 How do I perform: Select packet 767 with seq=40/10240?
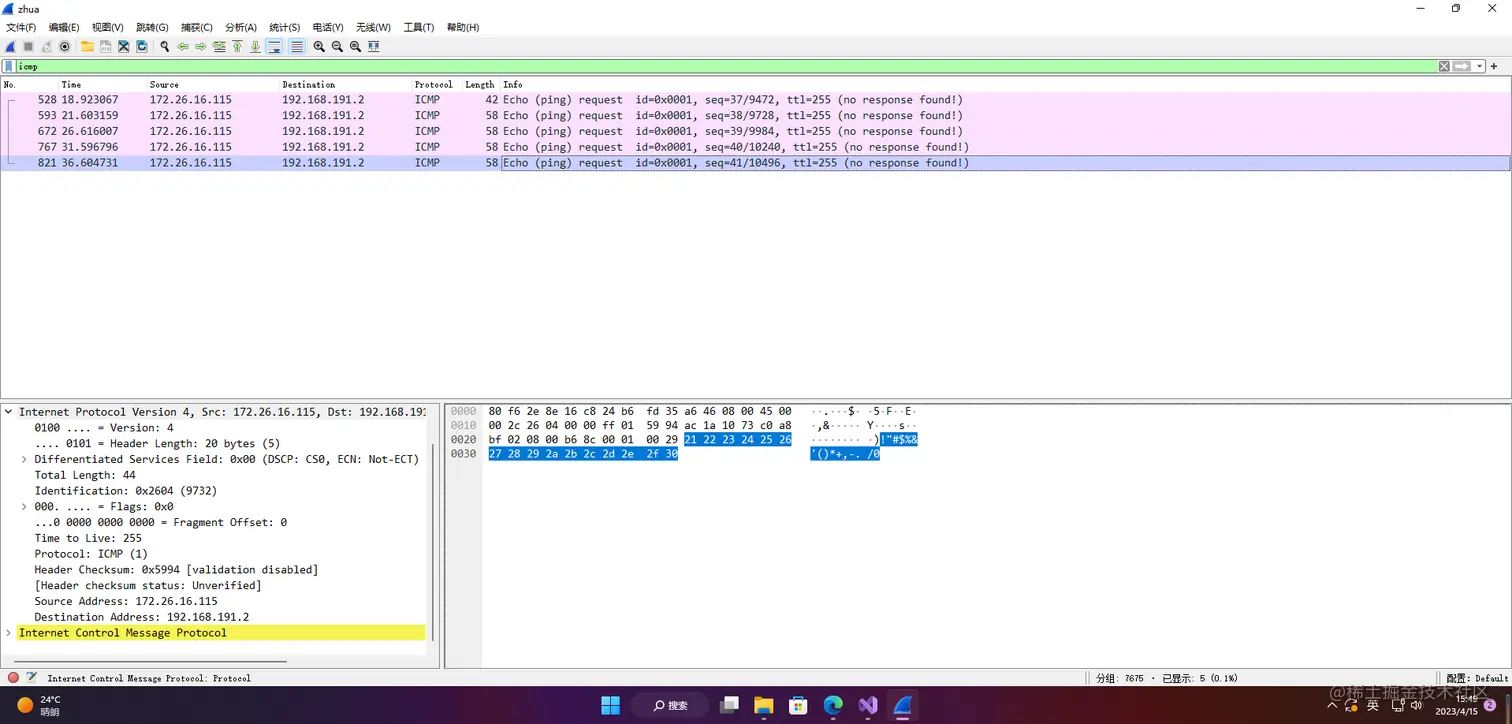755,147
